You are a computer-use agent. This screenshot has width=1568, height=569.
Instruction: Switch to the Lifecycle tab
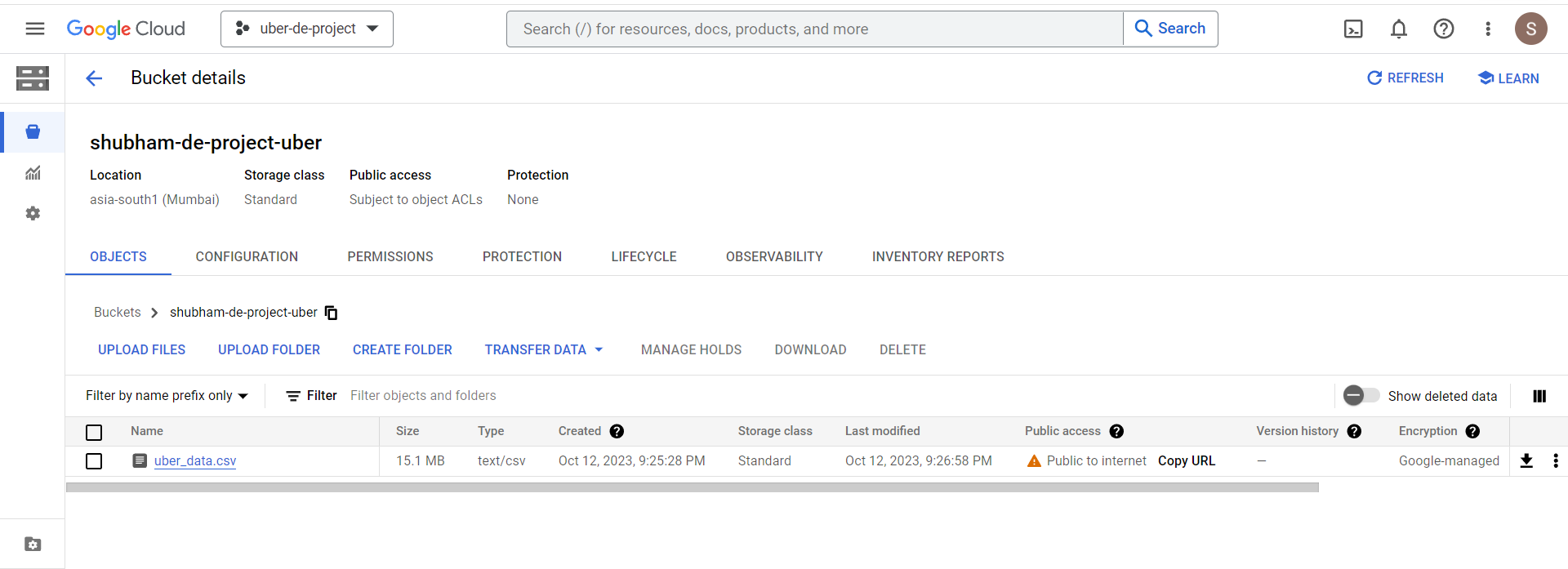pyautogui.click(x=644, y=256)
